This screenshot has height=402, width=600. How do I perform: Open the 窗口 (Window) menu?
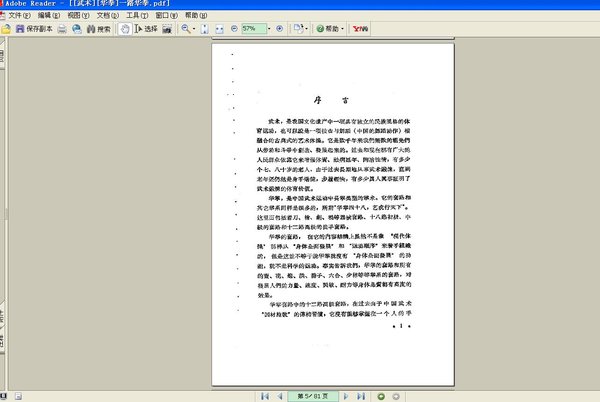[x=166, y=16]
